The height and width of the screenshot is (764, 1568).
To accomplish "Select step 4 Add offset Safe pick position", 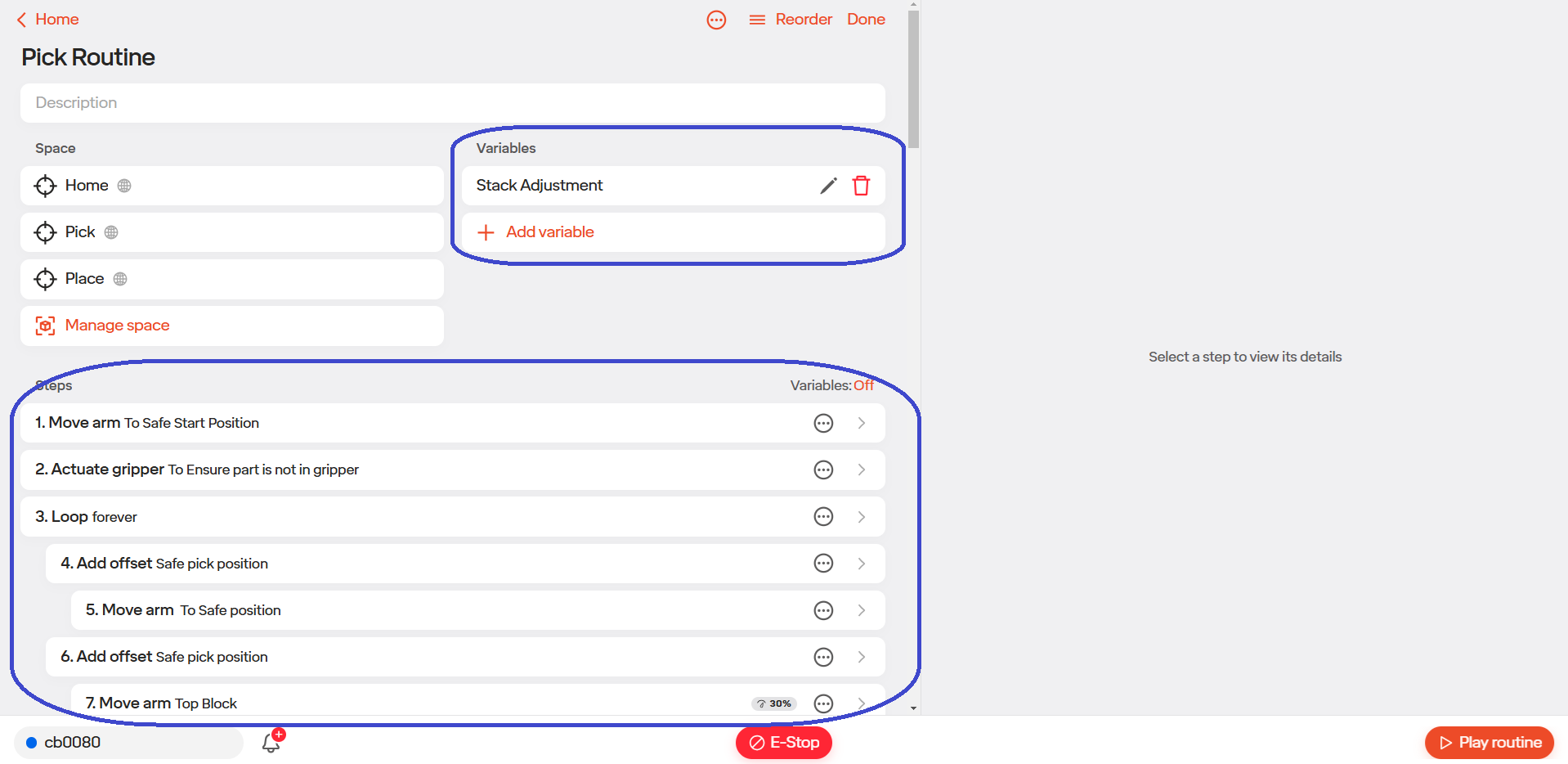I will [465, 564].
